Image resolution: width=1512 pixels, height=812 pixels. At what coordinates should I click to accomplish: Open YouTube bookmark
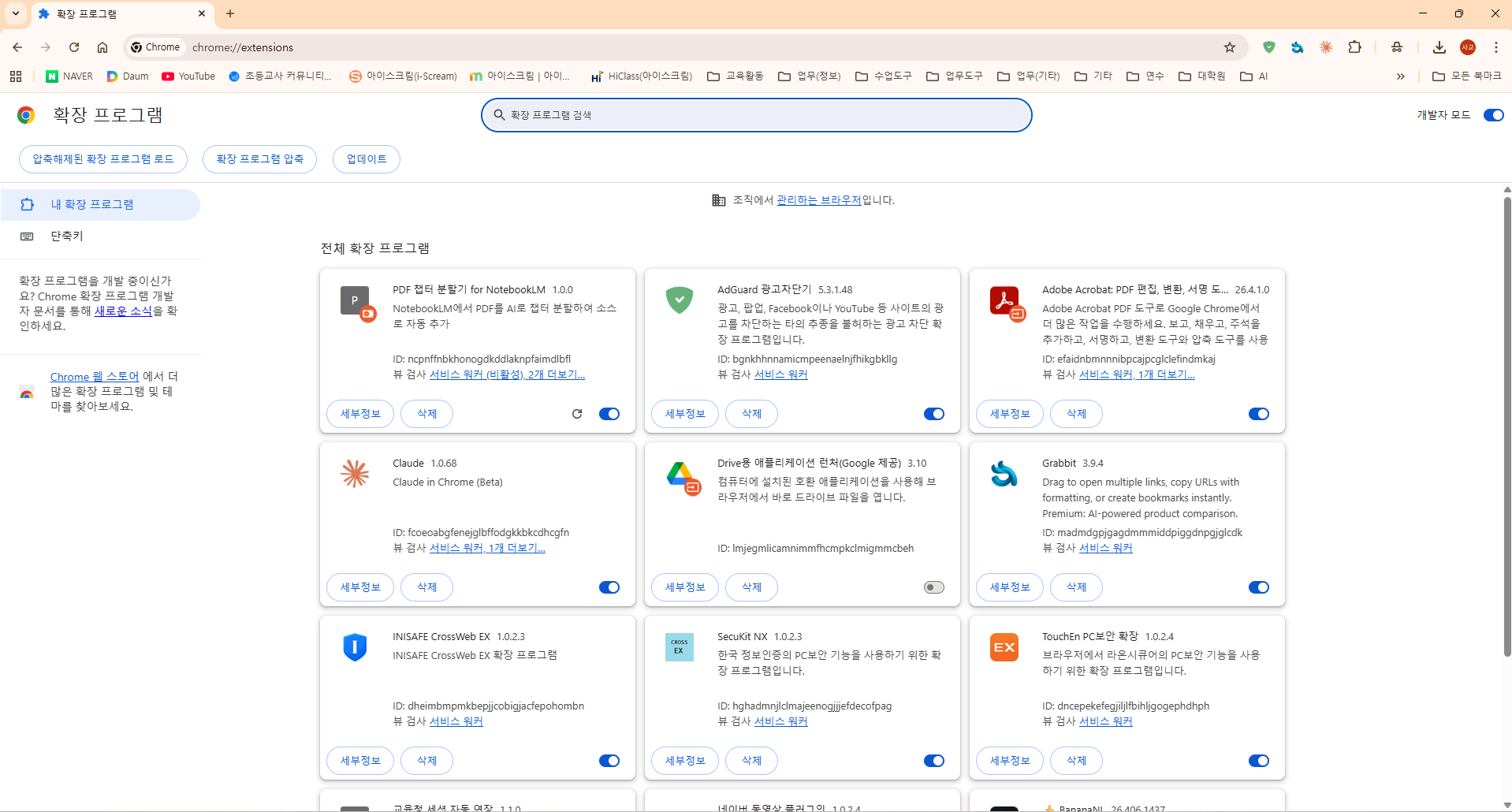point(188,76)
